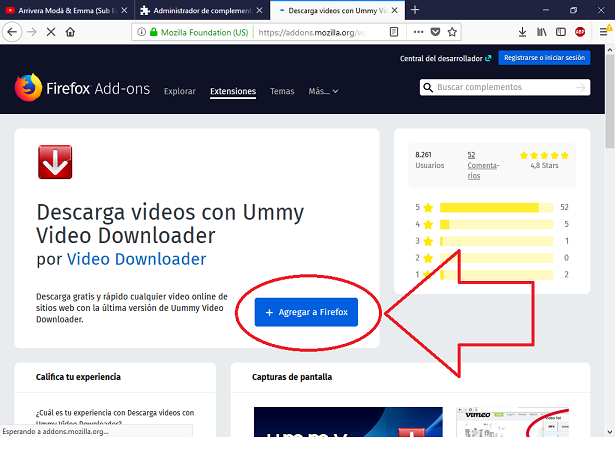The image size is (615, 461).
Task: Close the Descarga videos con Ummy tab
Action: coord(395,11)
